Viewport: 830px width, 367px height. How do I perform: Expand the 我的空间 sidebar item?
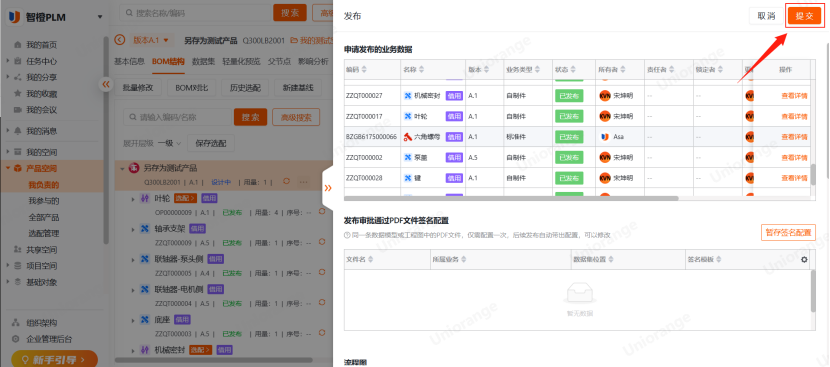click(8, 152)
